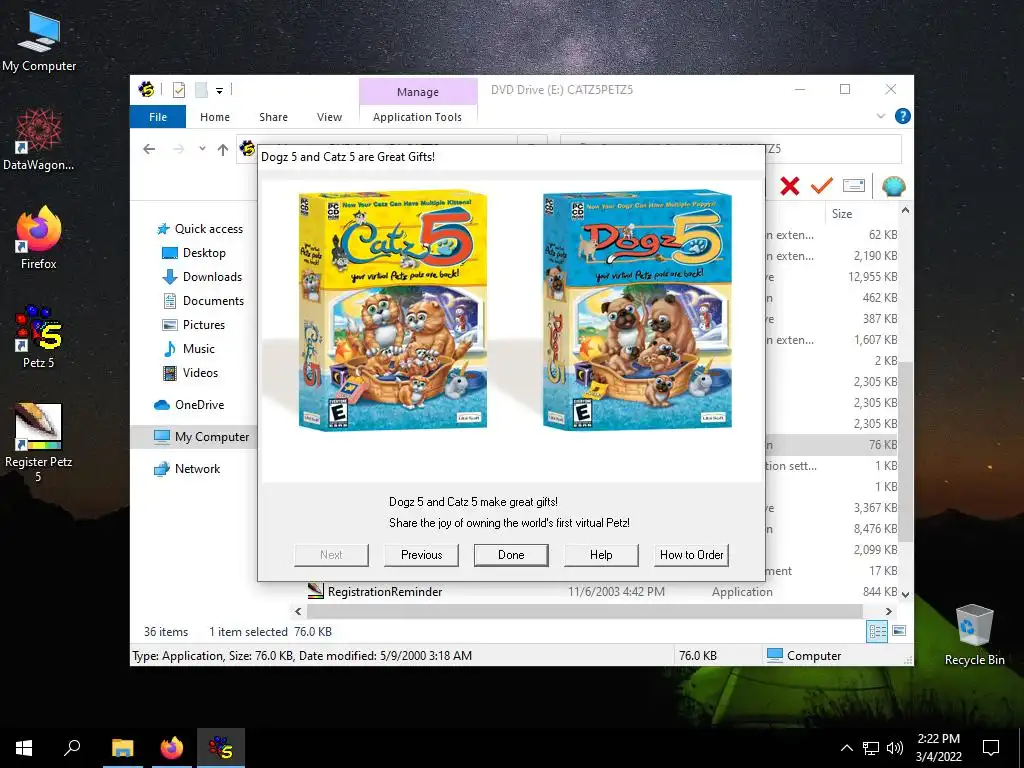This screenshot has width=1024, height=768.
Task: Go up one folder with Up arrow
Action: (x=223, y=150)
